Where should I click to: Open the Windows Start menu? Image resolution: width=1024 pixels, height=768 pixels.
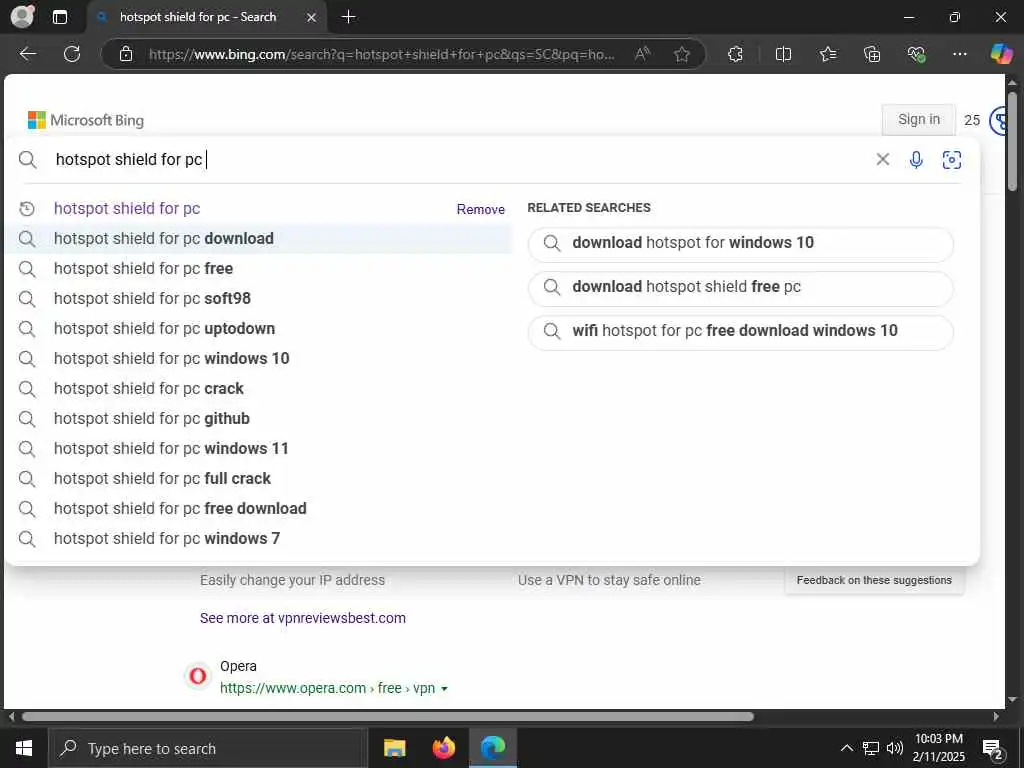24,748
